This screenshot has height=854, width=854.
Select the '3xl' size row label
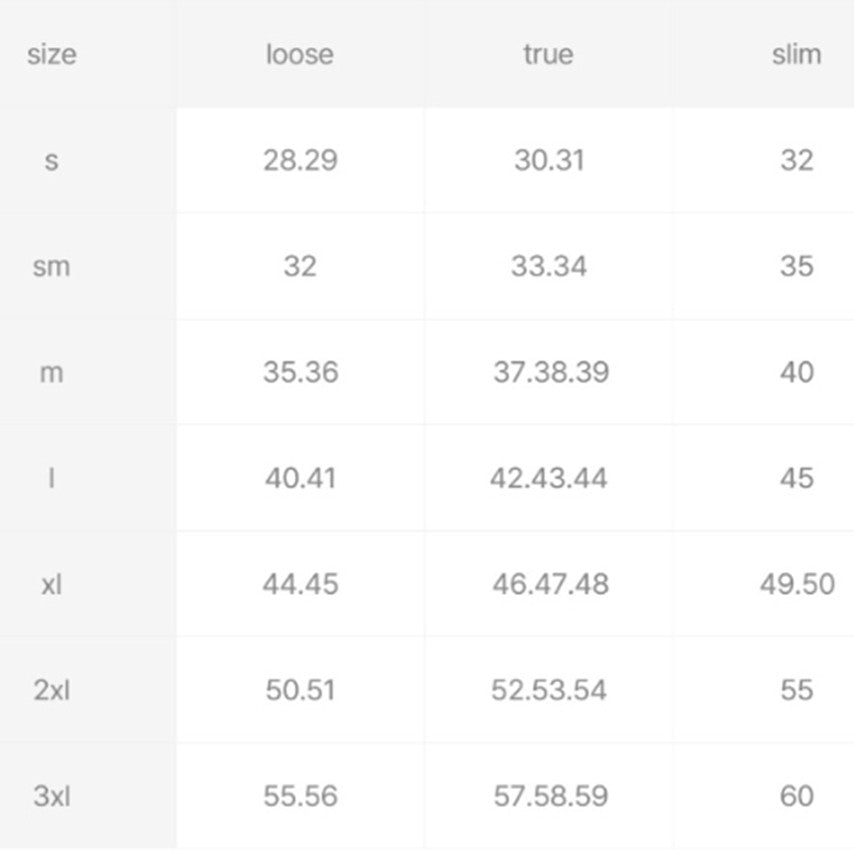coord(52,796)
